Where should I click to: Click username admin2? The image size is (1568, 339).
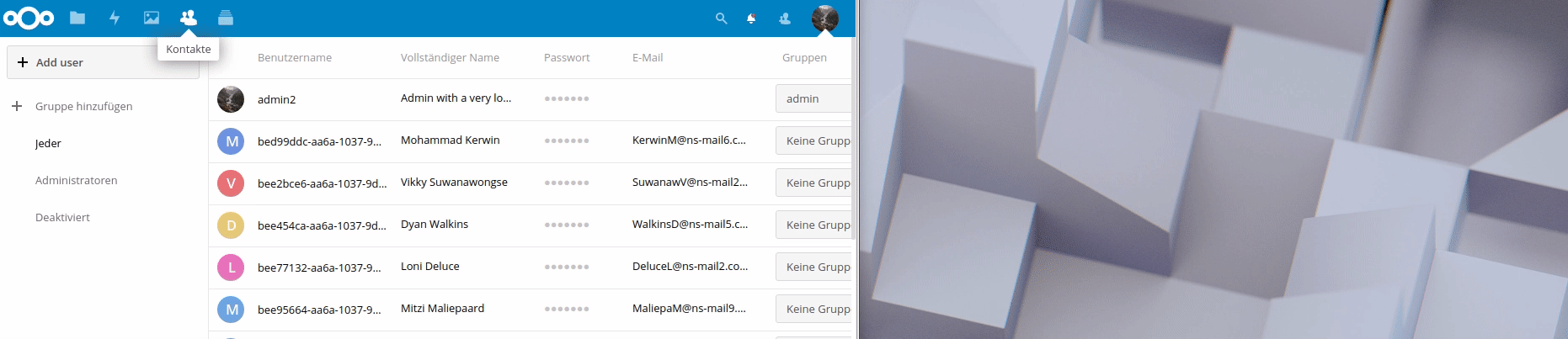[x=276, y=99]
